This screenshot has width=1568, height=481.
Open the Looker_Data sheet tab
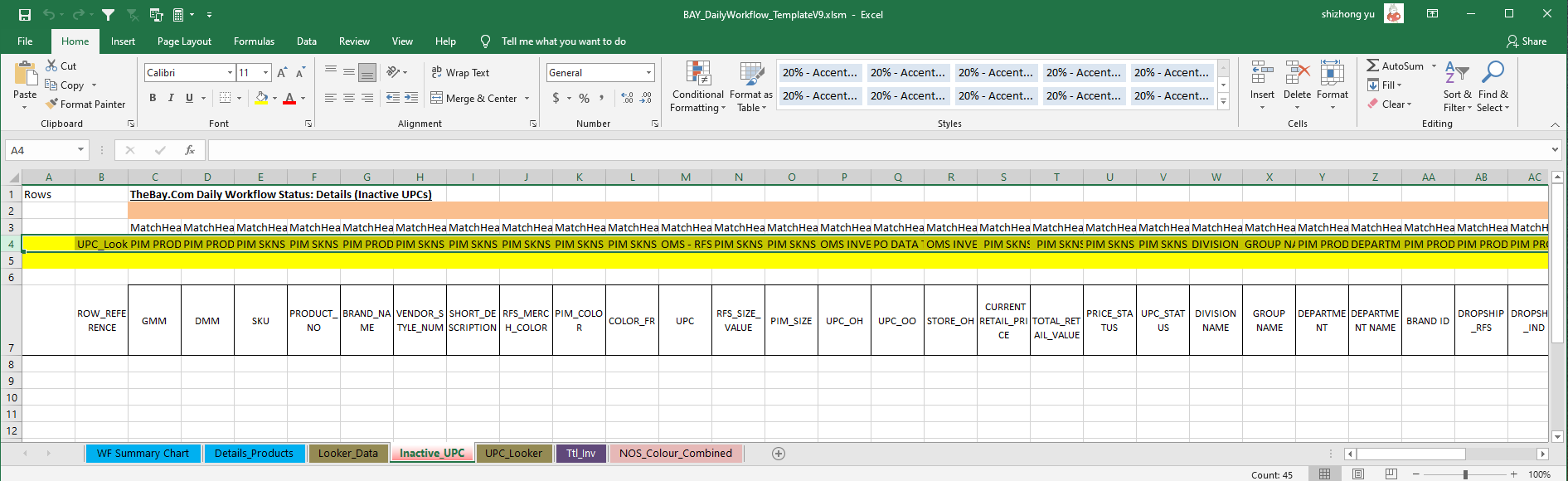point(347,453)
